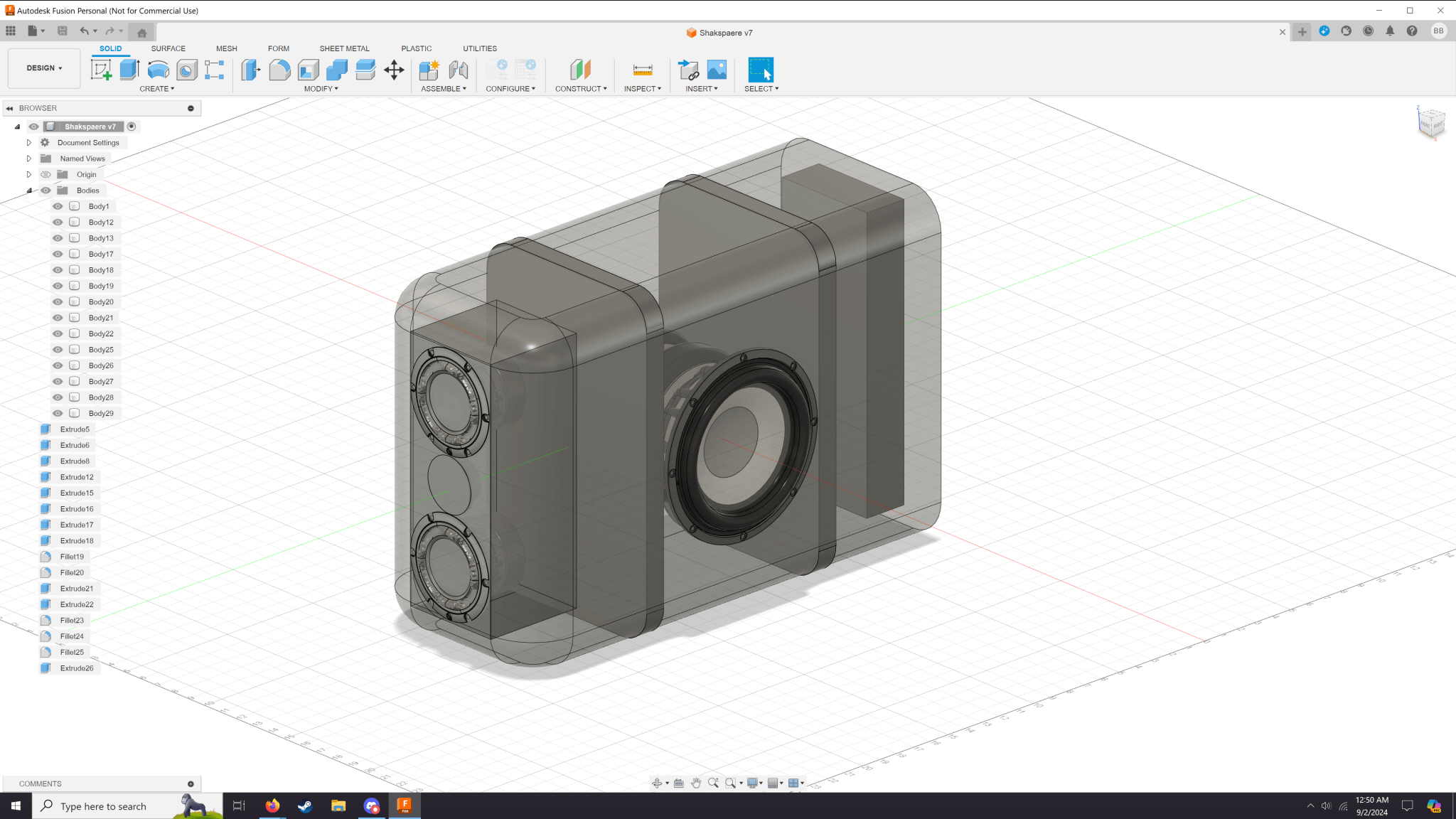Click the Job Status clock icon

tap(1368, 31)
